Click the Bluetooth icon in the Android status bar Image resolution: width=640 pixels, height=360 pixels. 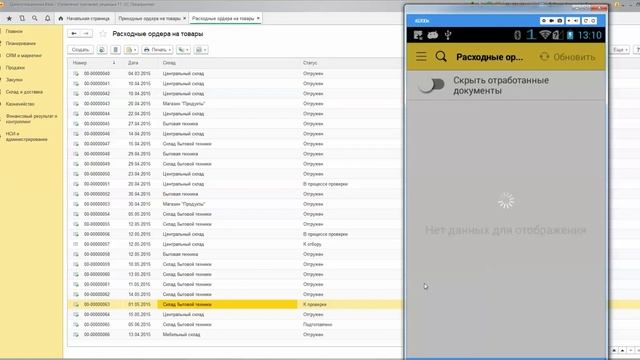(x=518, y=35)
